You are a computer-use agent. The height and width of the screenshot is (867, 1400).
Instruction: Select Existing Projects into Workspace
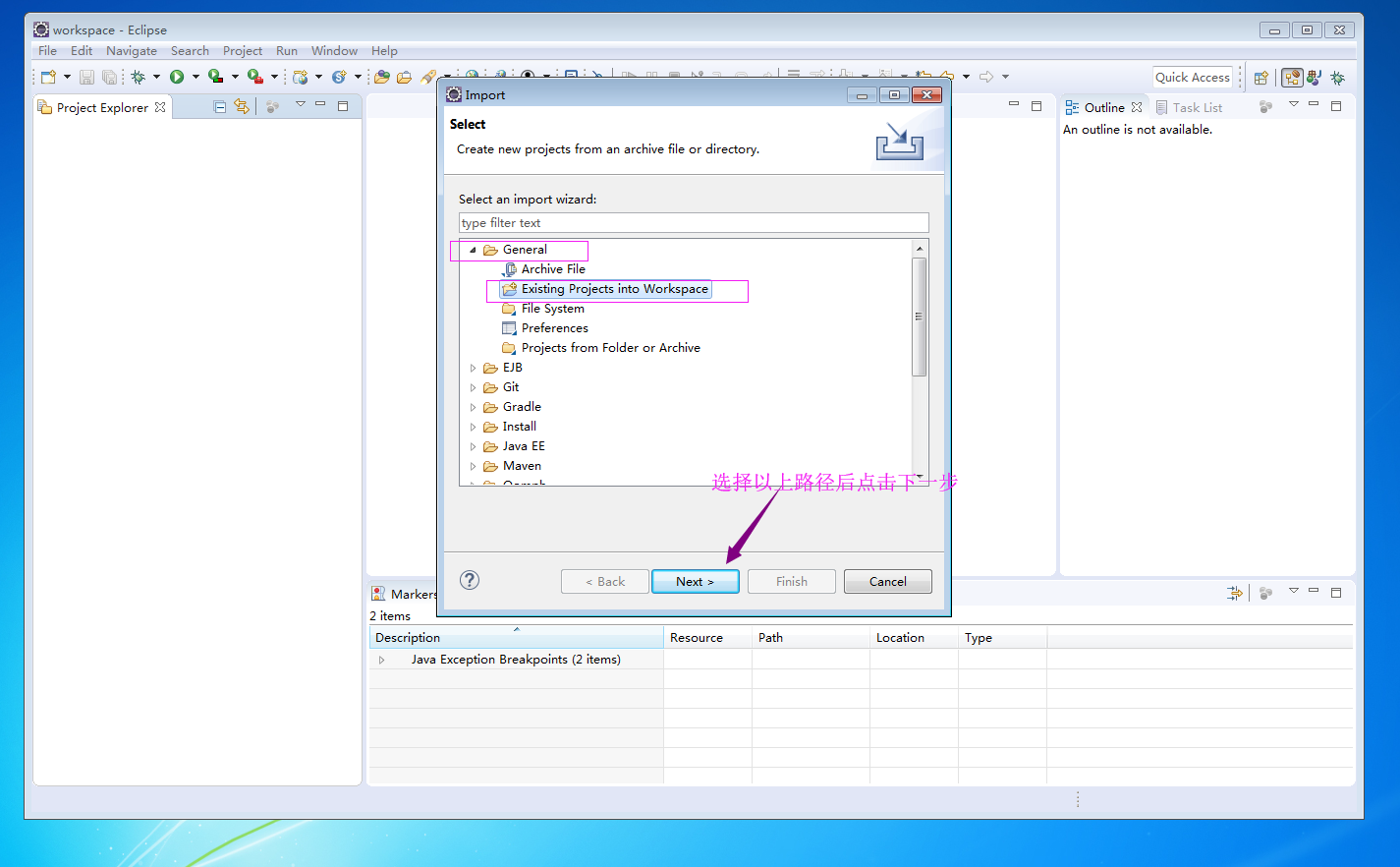click(605, 289)
